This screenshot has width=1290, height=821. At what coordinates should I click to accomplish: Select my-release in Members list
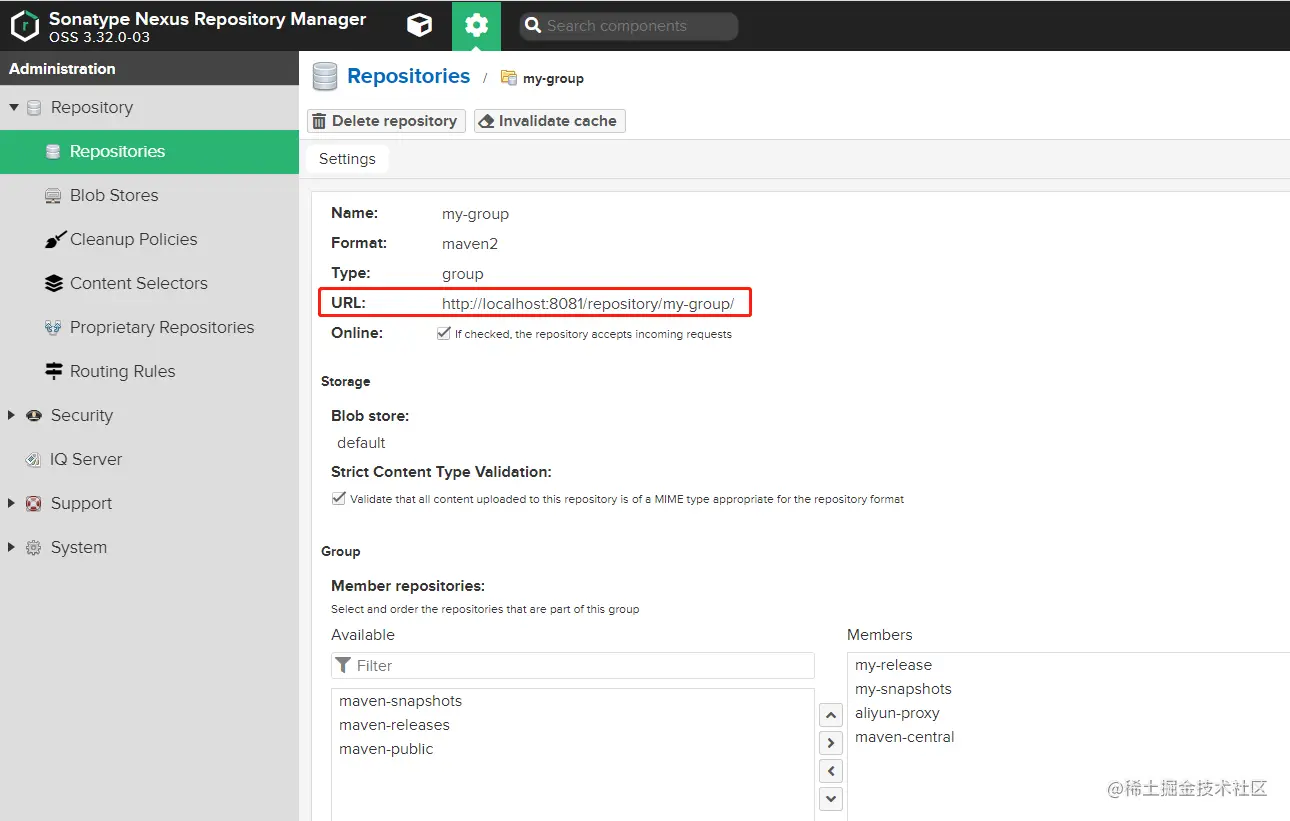coord(1068,665)
